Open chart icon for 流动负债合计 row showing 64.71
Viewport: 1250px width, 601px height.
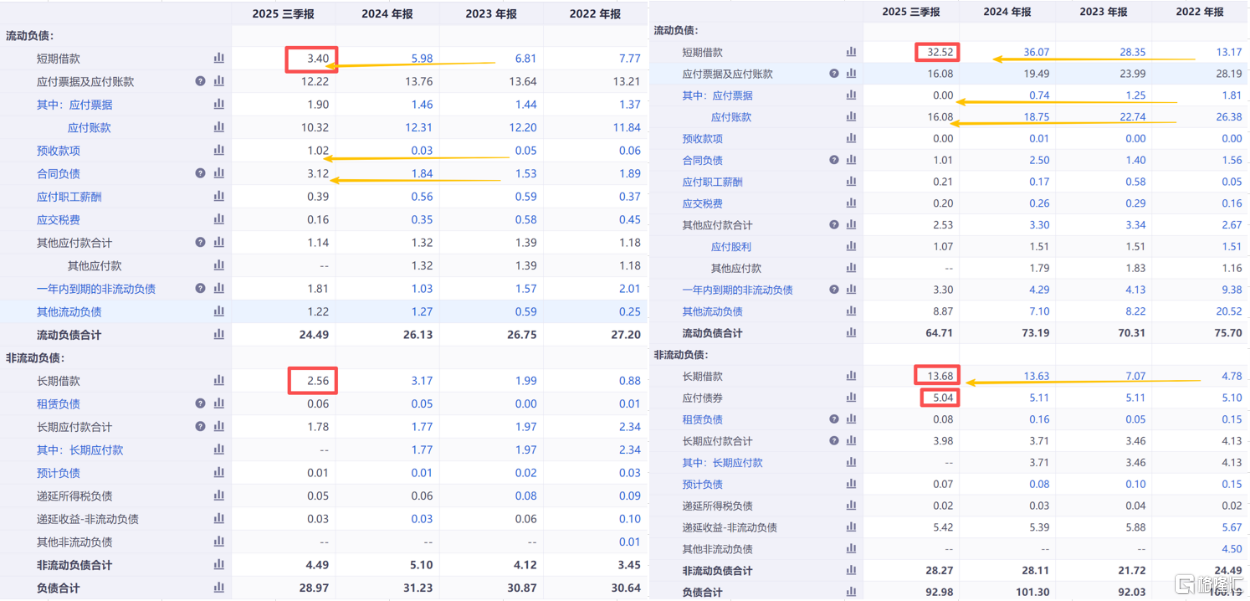coord(851,333)
